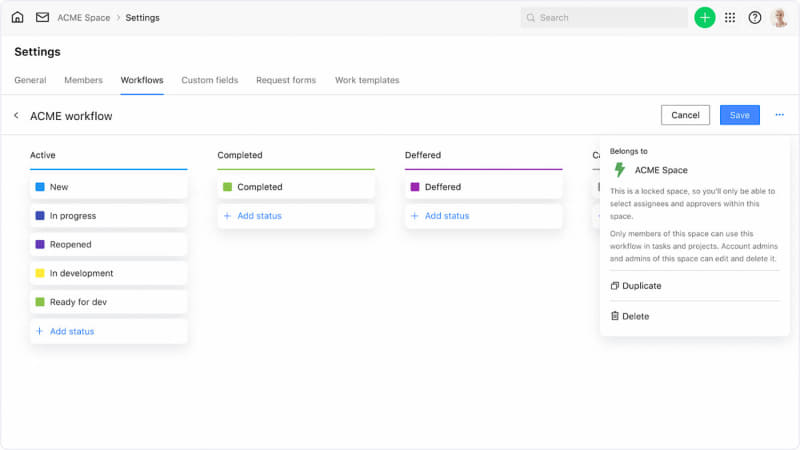
Task: Open the Custom fields tab
Action: (x=209, y=80)
